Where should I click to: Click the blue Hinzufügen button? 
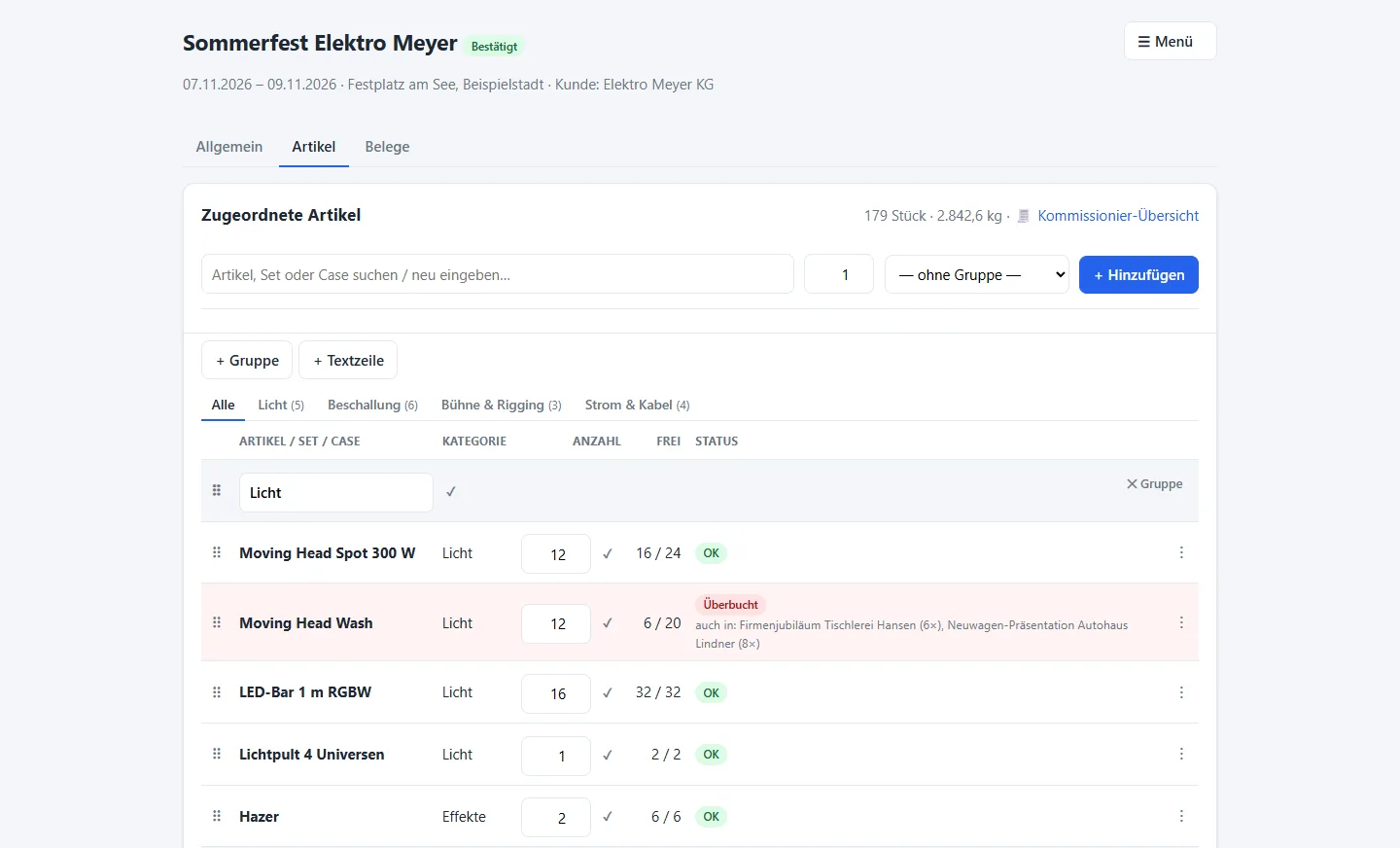click(x=1138, y=275)
